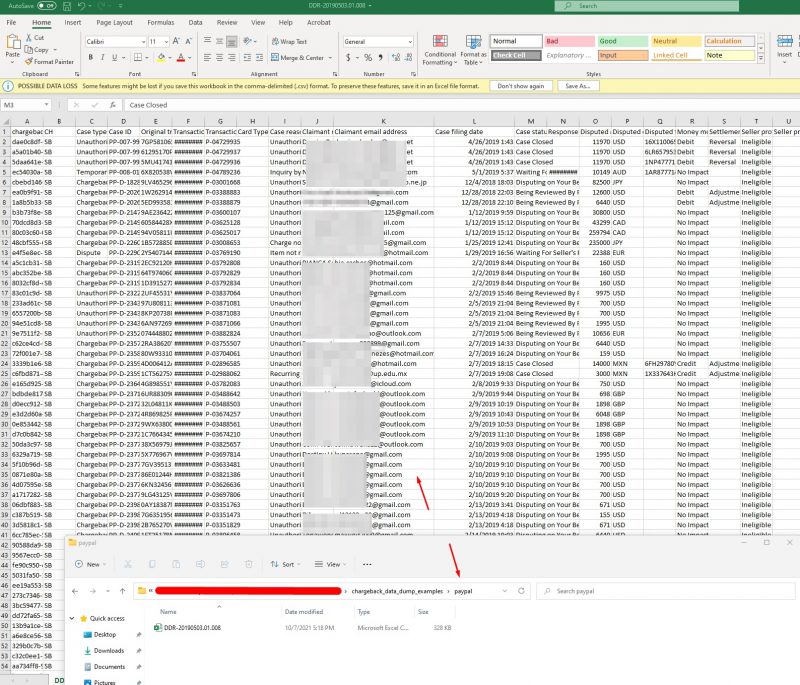
Task: Apply the Bad cell style swatch
Action: 565,41
